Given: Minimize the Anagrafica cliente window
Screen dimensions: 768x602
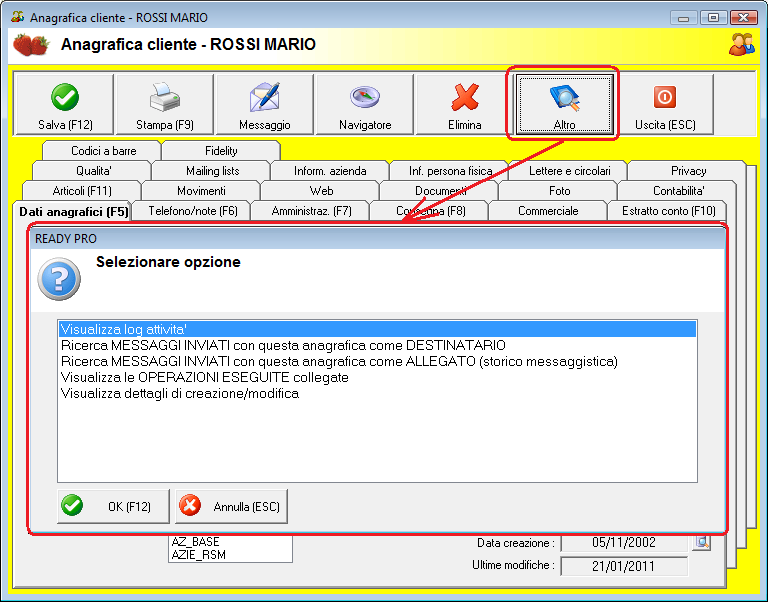Looking at the screenshot, I should [x=684, y=18].
